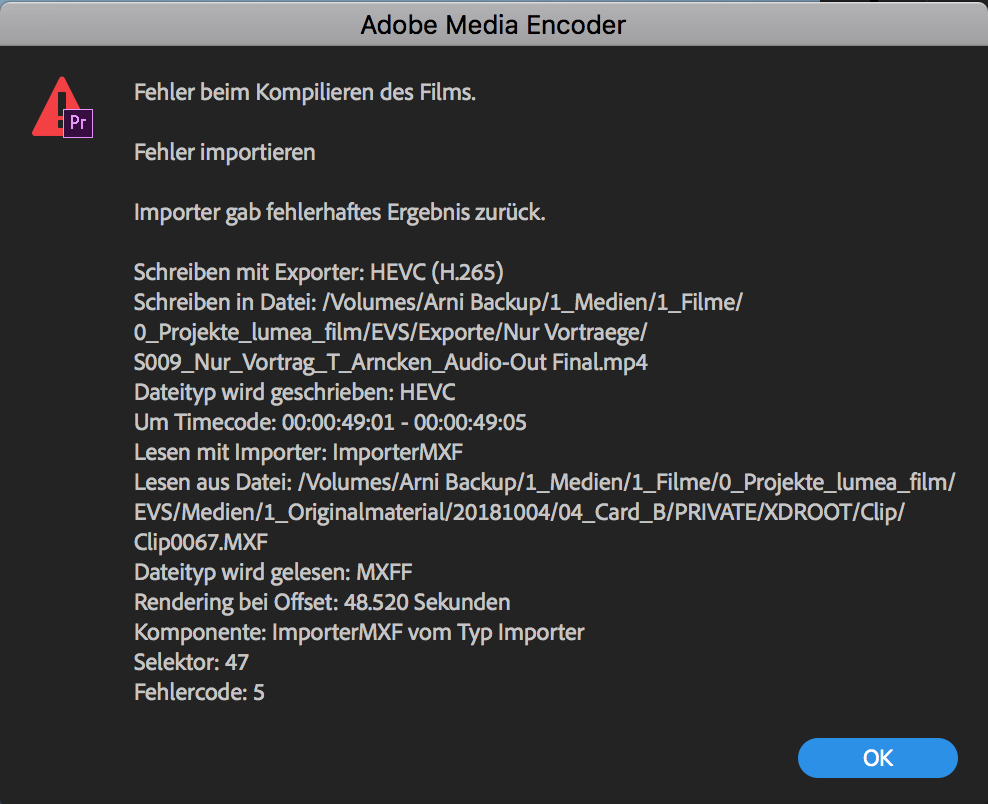This screenshot has width=988, height=804.
Task: Click 'Importer gab fehlerhaftes Ergebnis zurück.' line
Action: [x=340, y=212]
